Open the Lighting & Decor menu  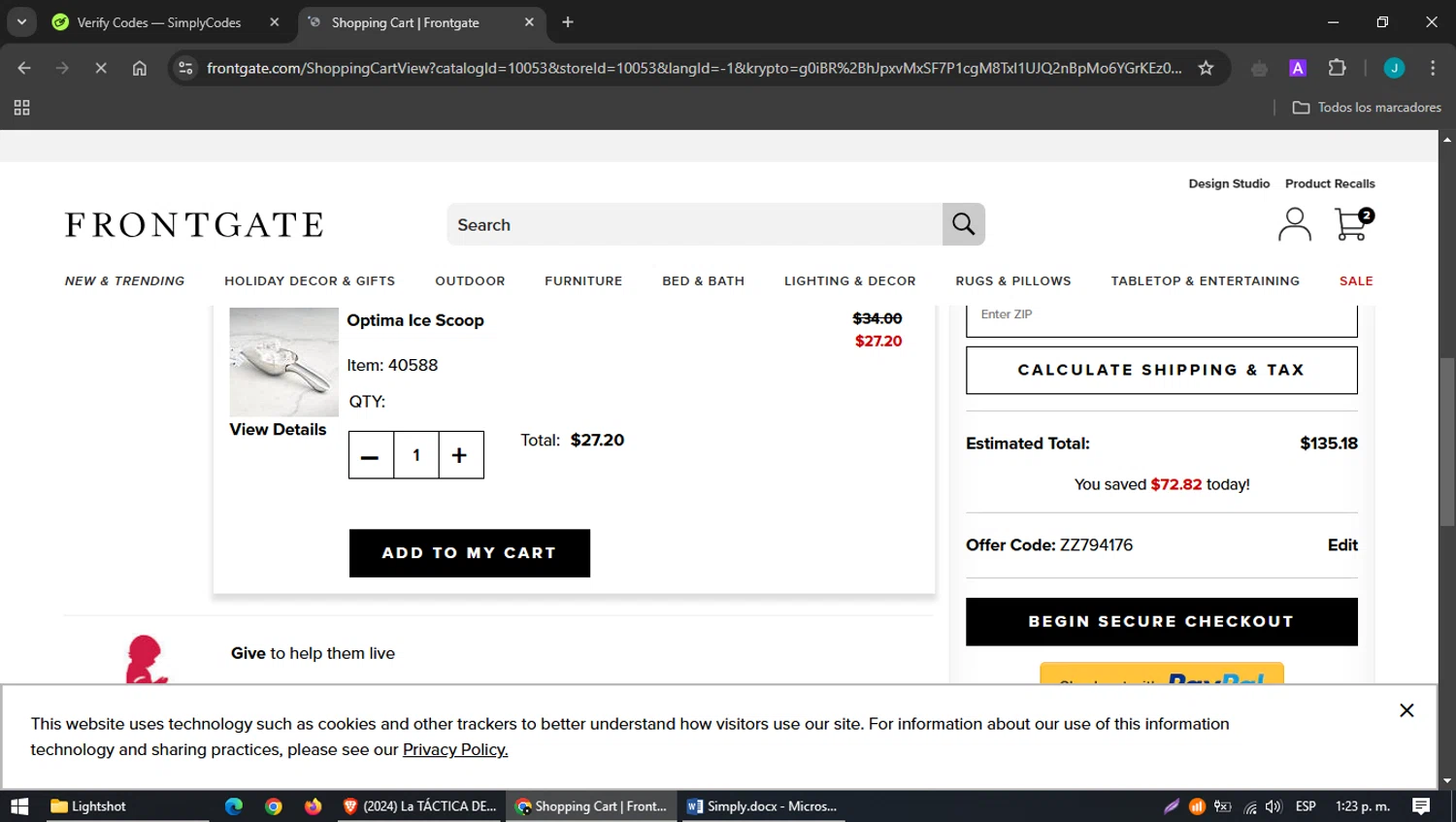849,281
